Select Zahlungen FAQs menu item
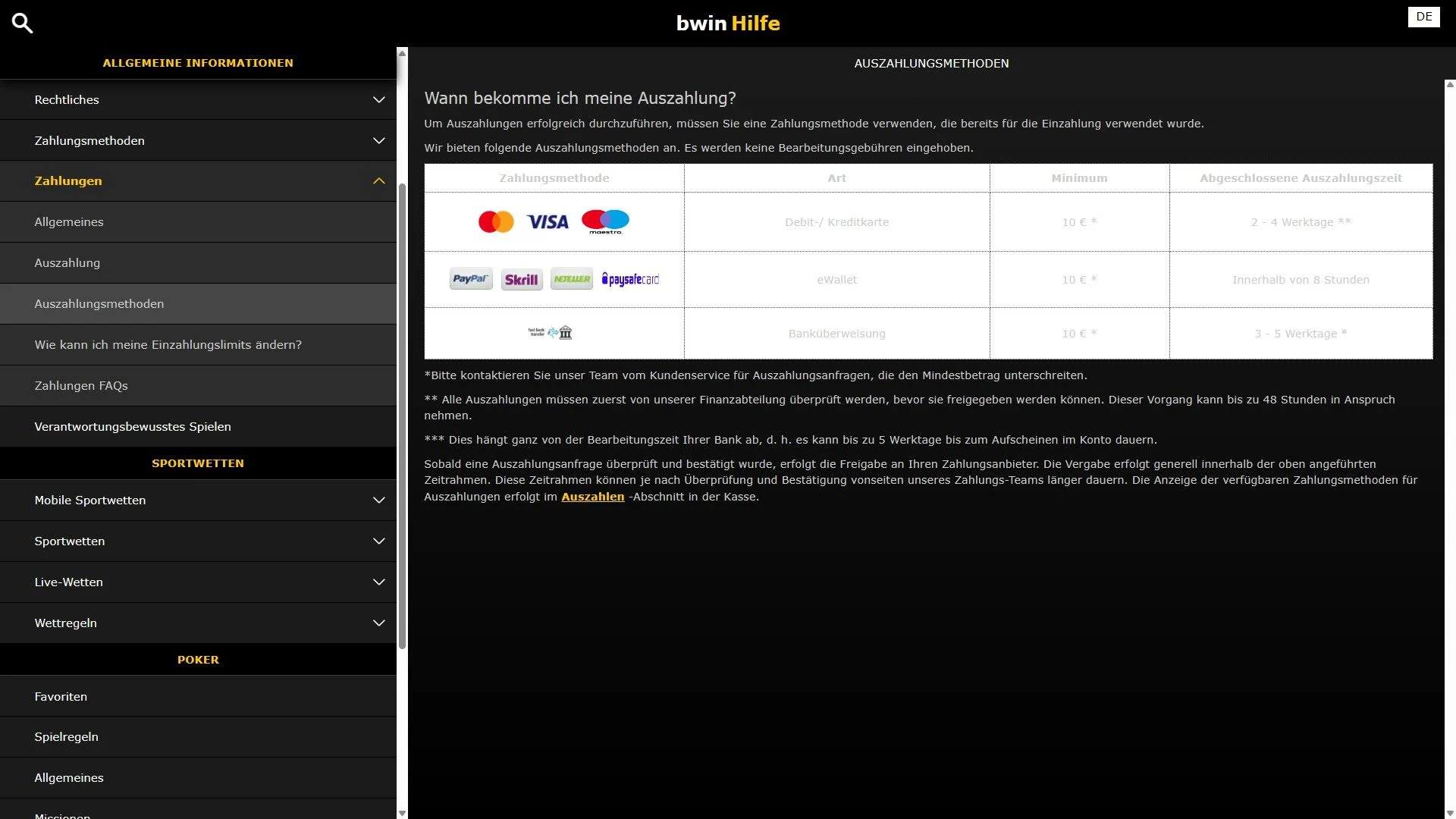Screen dimensions: 1456x819 (x=80, y=386)
